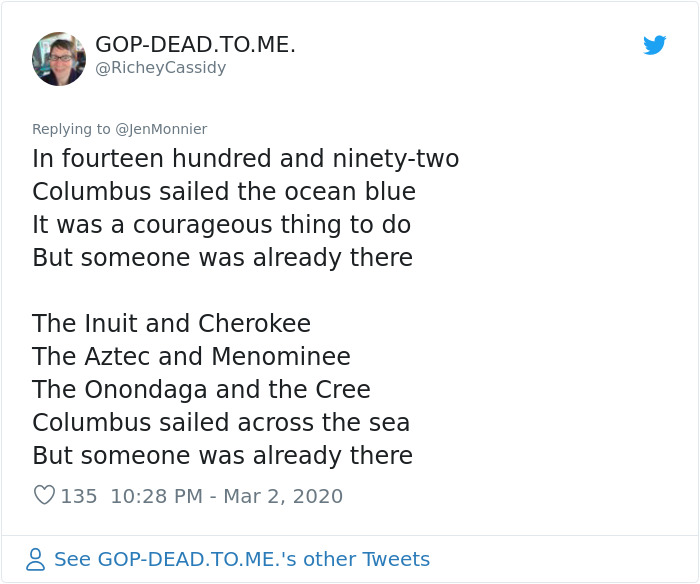
Task: Click the Twitter bird logo
Action: [x=654, y=45]
